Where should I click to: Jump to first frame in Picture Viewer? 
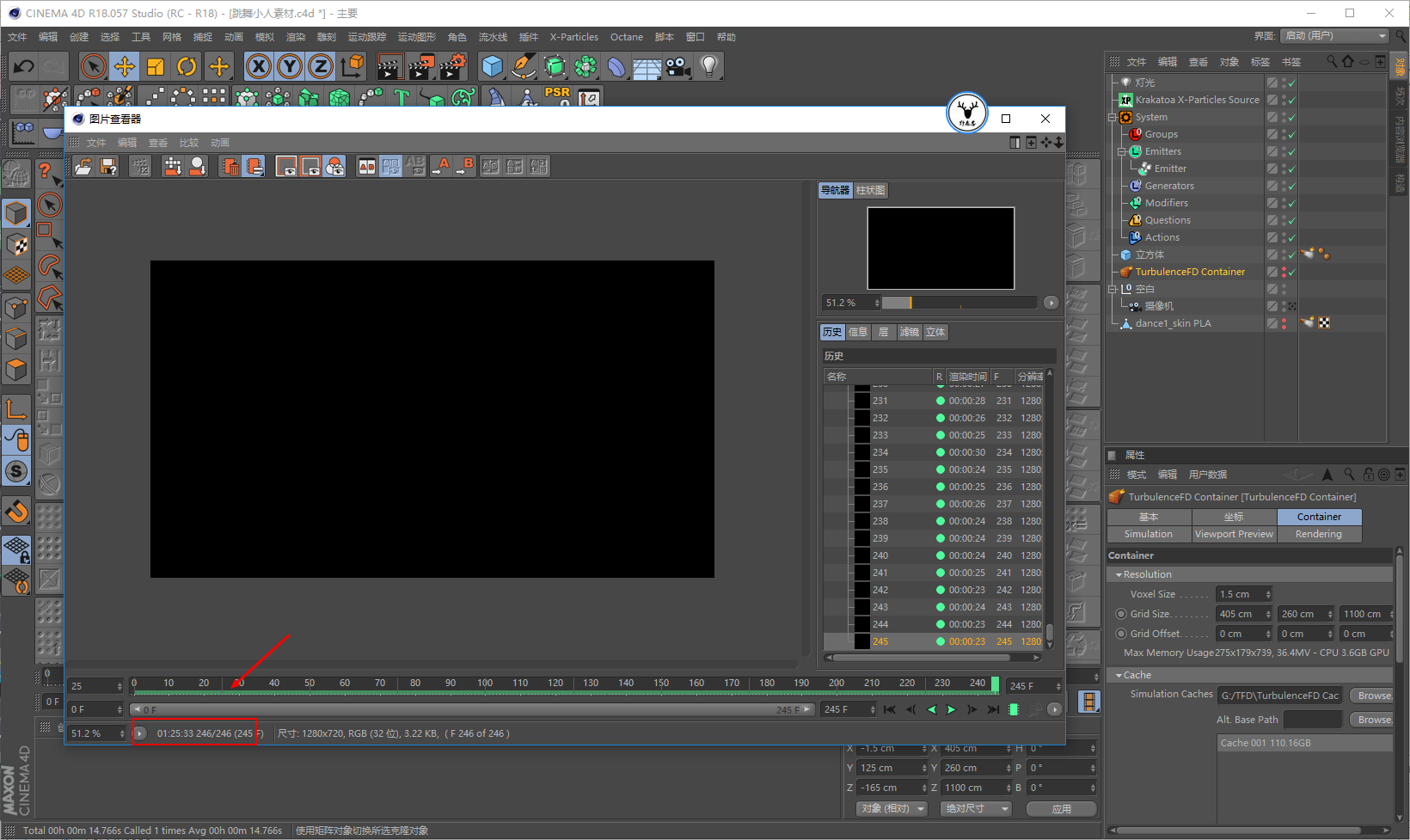coord(890,709)
